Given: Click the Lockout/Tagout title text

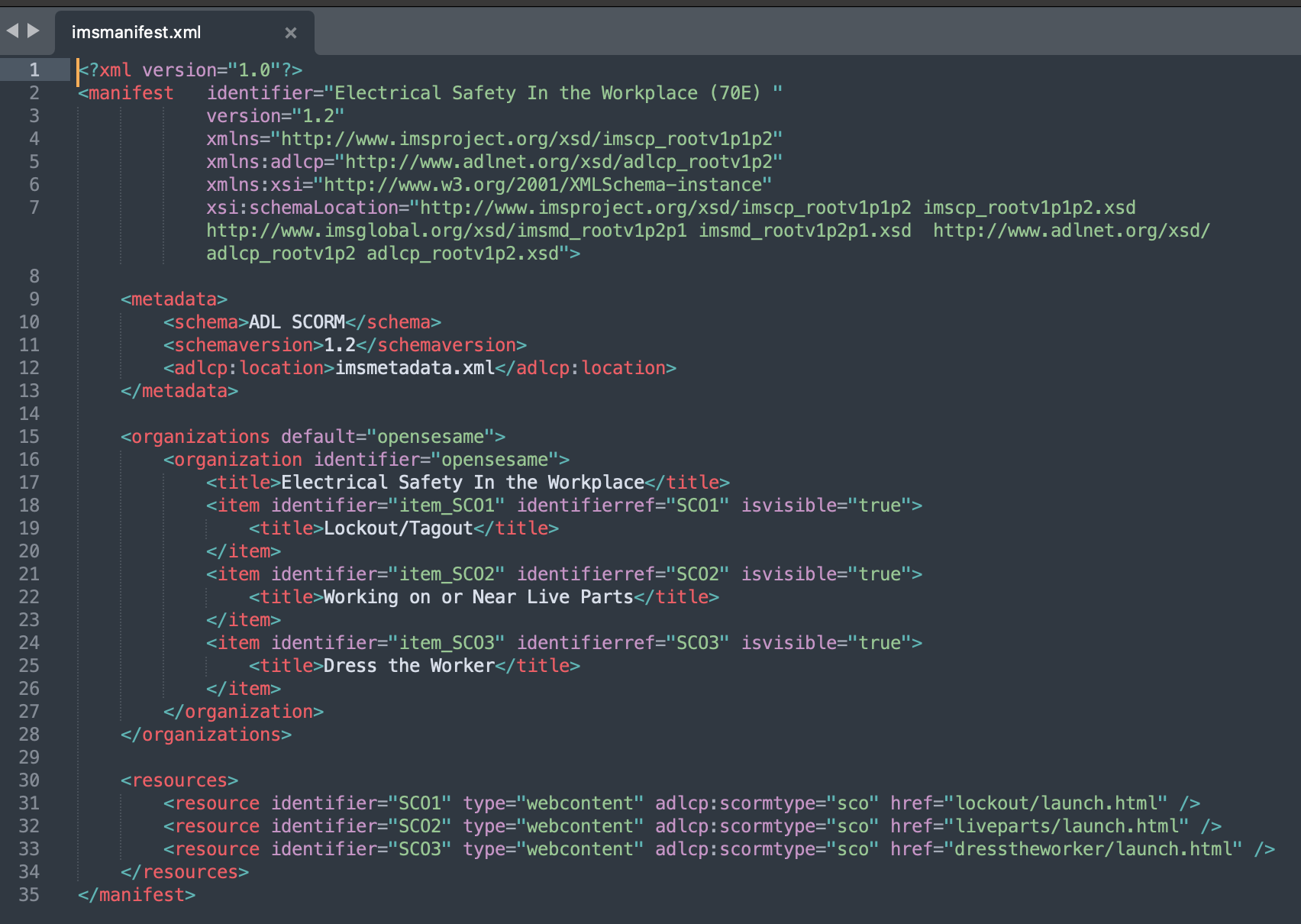Looking at the screenshot, I should point(399,528).
